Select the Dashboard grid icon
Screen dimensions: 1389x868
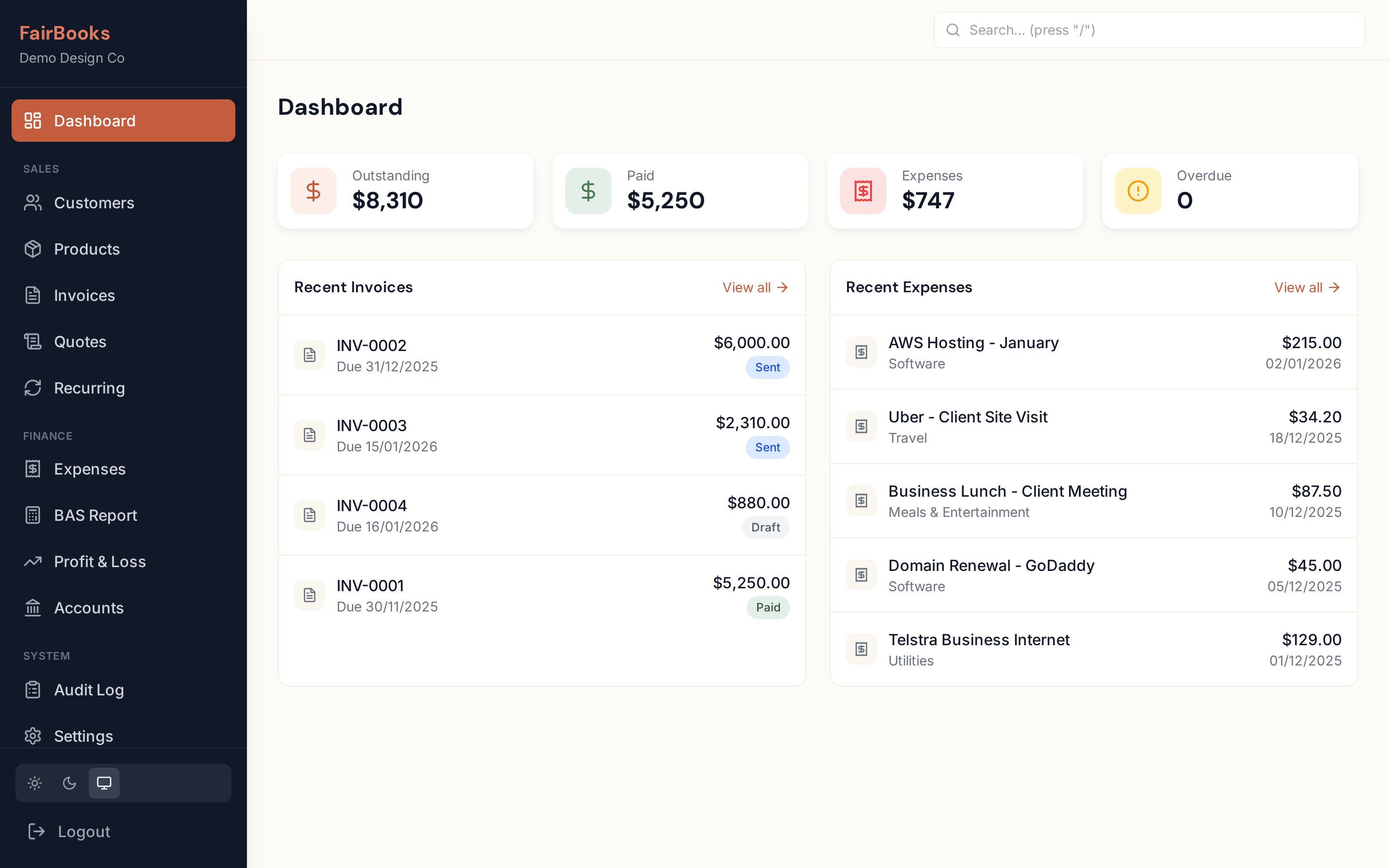click(33, 121)
